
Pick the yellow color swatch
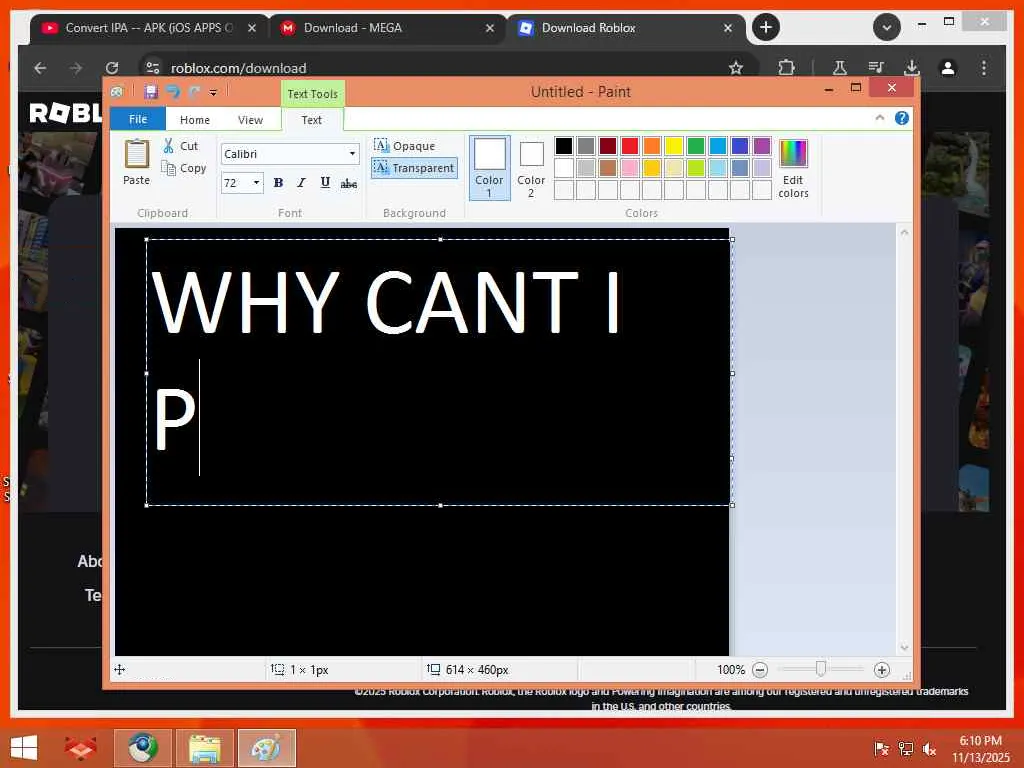[x=674, y=146]
